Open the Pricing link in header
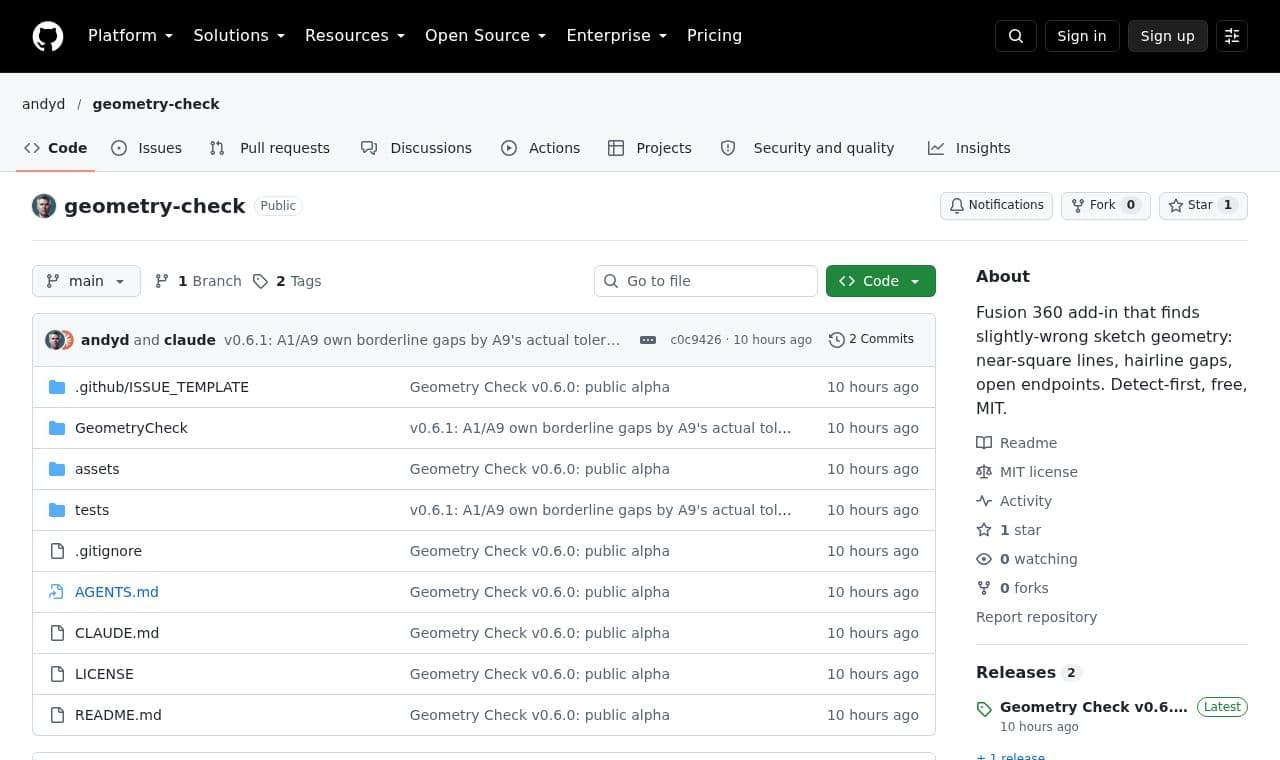 714,36
